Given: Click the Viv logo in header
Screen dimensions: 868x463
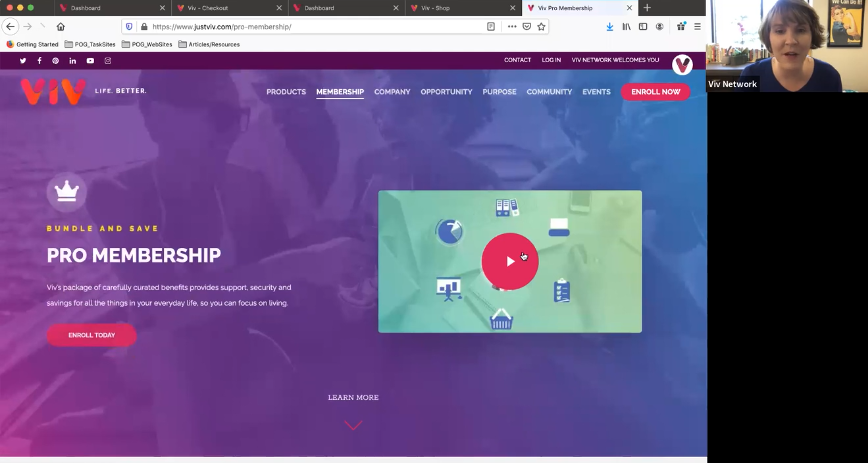Looking at the screenshot, I should pyautogui.click(x=53, y=91).
